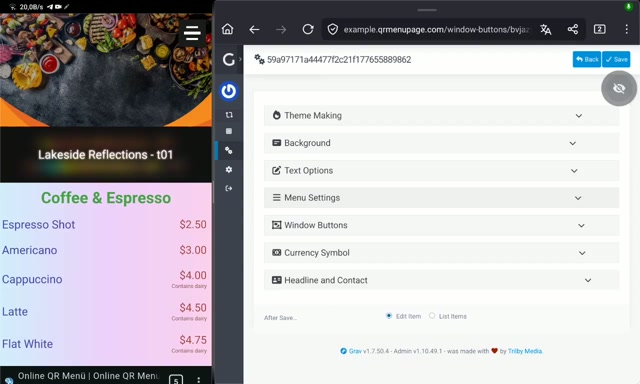Viewport: 640px width, 384px height.
Task: Click the address bar URL field
Action: tap(436, 29)
